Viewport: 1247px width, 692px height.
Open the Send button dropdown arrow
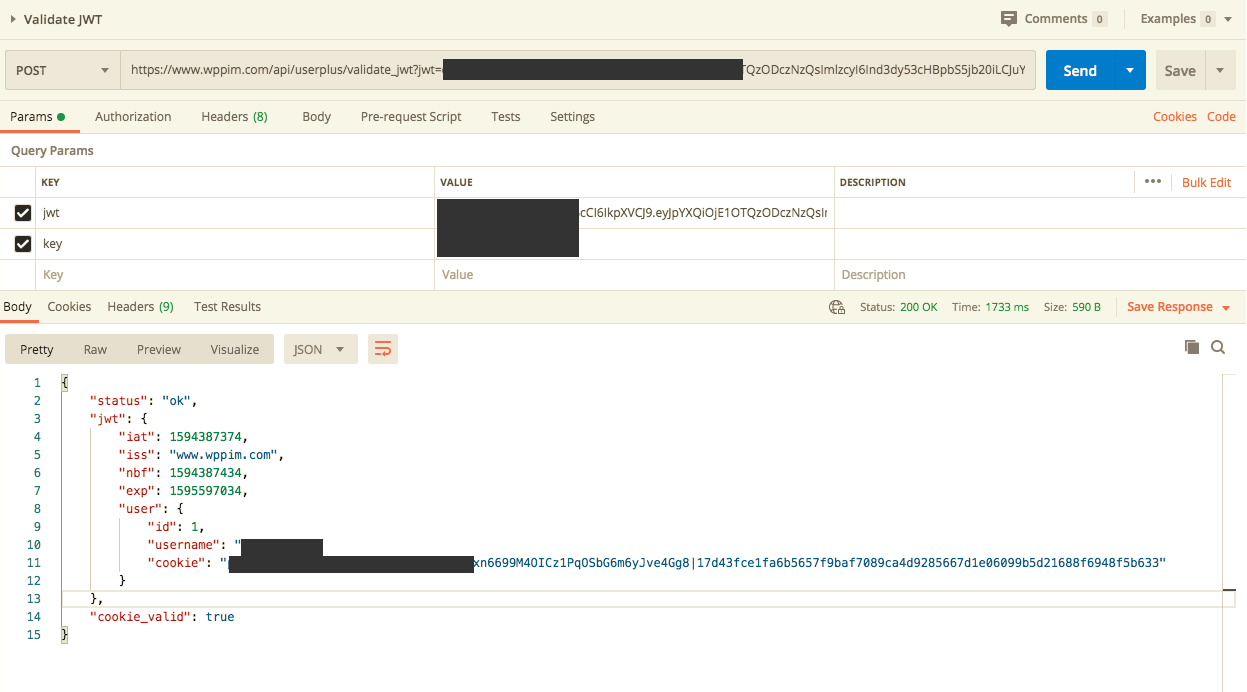[x=1130, y=70]
